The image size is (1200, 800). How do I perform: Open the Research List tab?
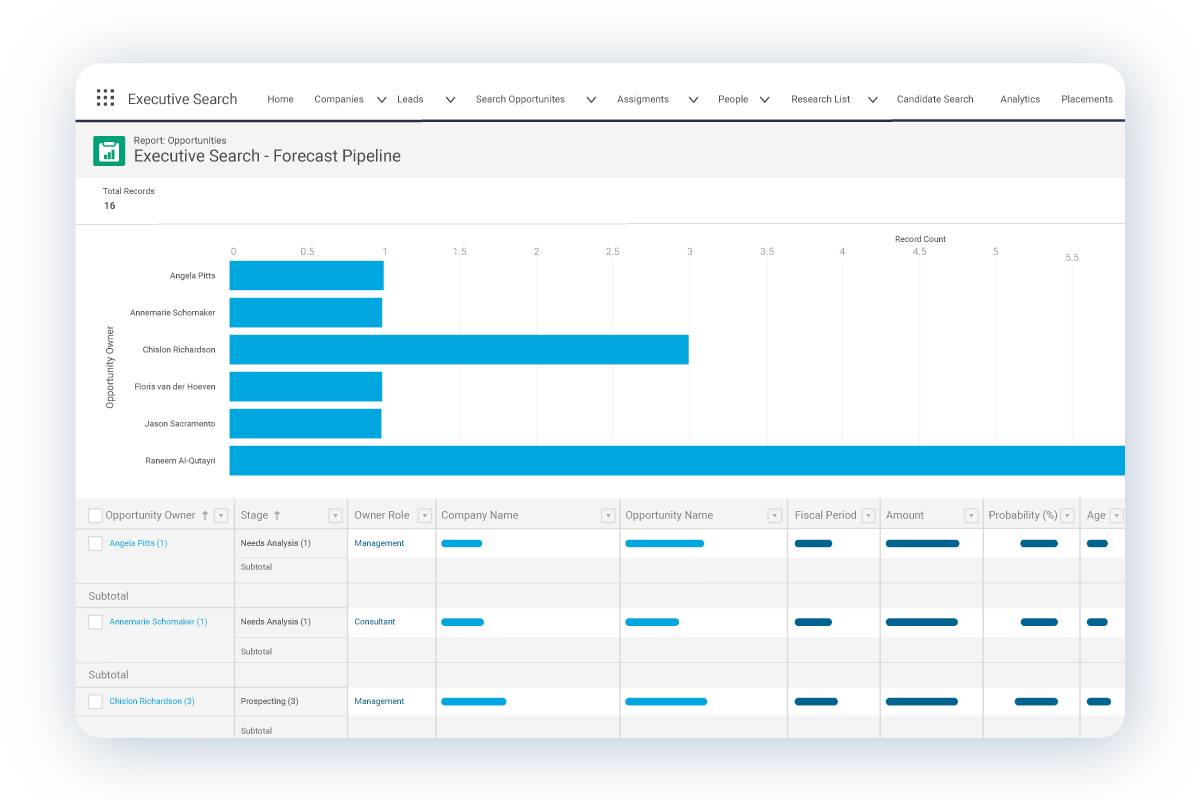821,100
